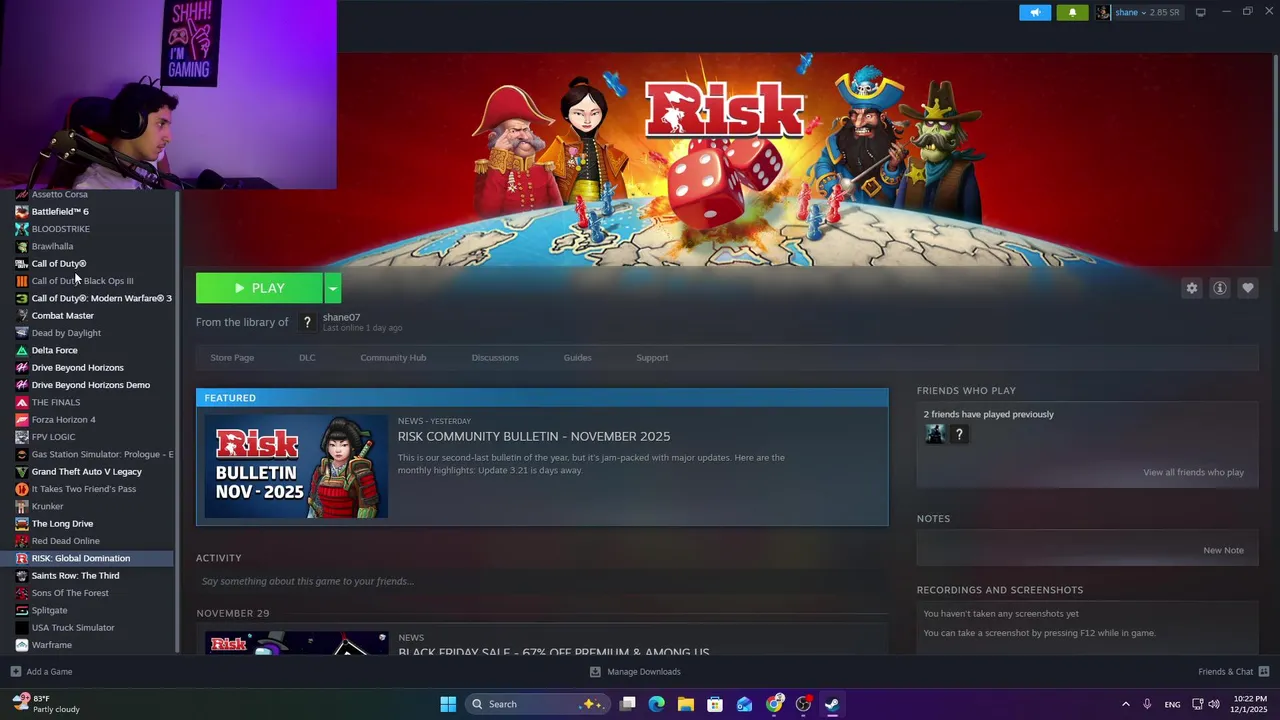Click the megaphone announcements icon
This screenshot has height=720, width=1280.
[1035, 13]
